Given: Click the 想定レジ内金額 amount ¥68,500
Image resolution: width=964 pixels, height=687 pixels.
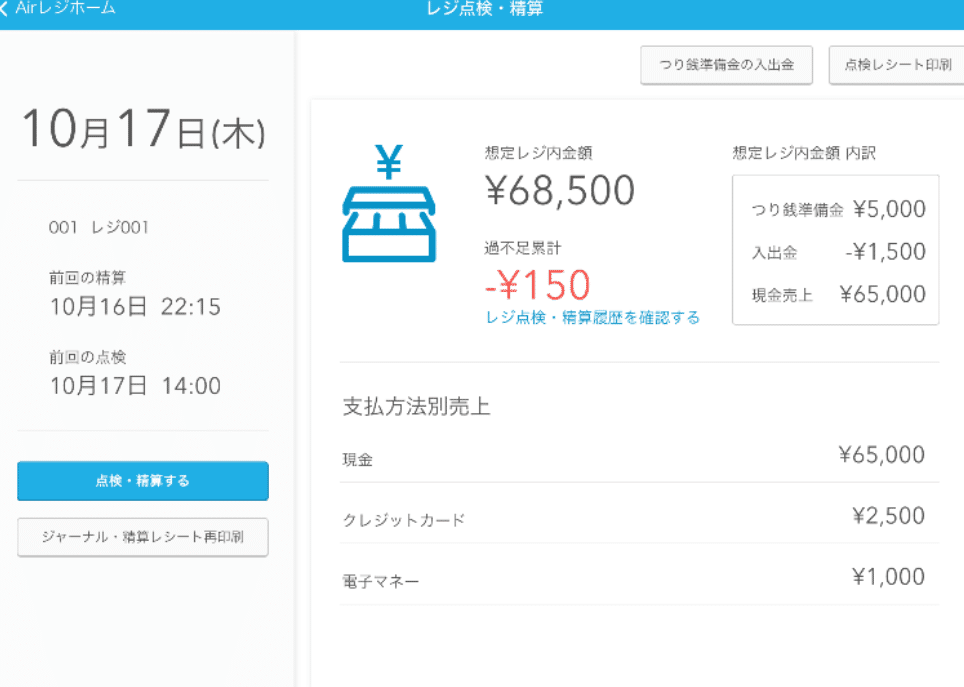Looking at the screenshot, I should point(558,190).
